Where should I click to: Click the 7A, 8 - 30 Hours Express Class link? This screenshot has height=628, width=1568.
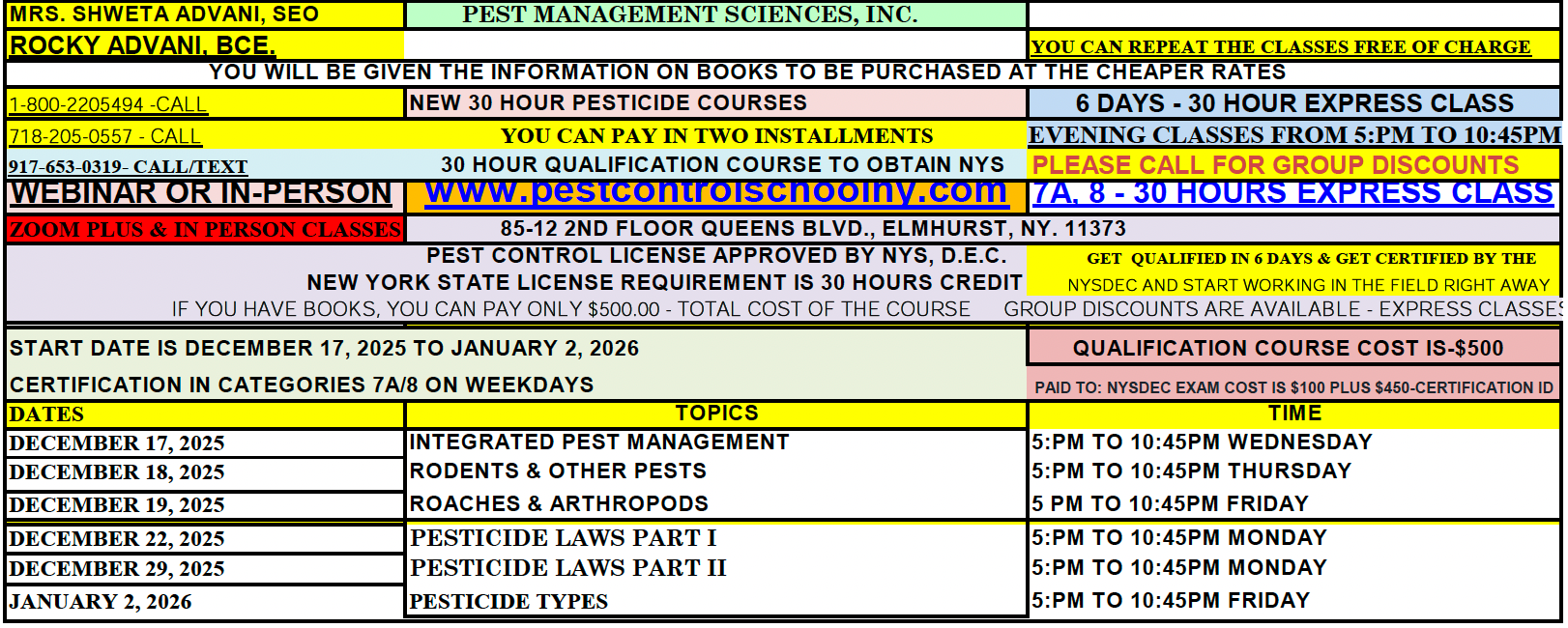coord(1292,193)
